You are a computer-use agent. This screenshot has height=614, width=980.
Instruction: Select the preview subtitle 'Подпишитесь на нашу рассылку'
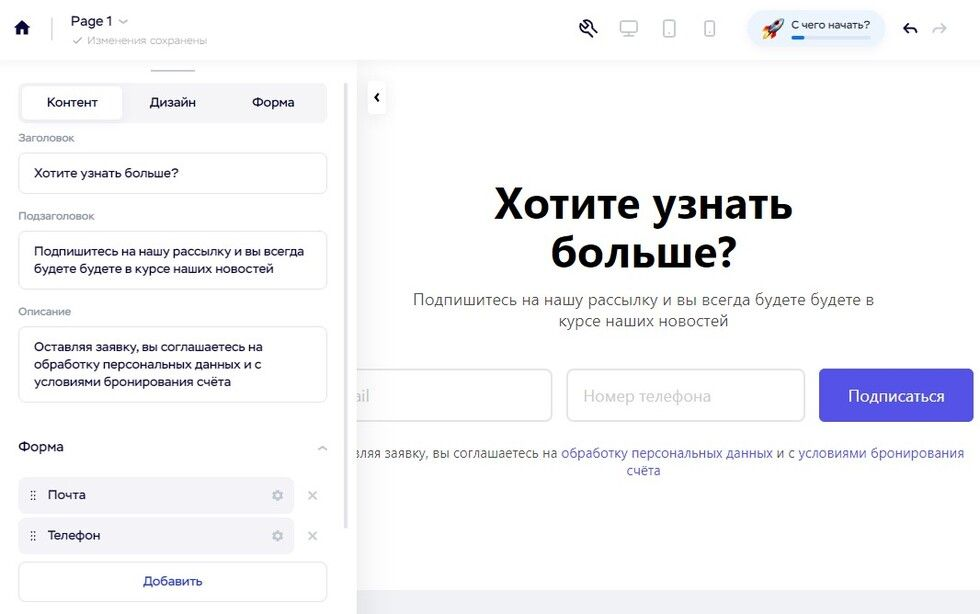point(643,310)
